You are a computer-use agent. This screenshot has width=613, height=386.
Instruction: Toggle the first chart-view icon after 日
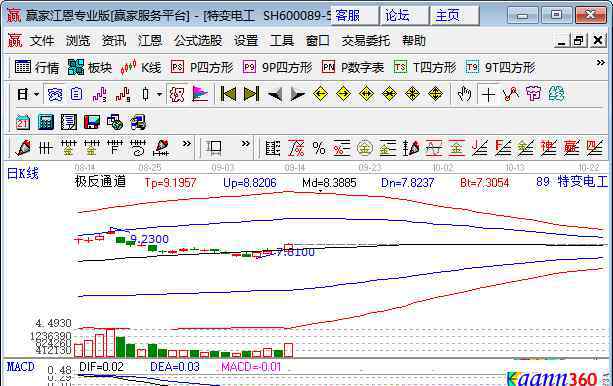pyautogui.click(x=55, y=94)
